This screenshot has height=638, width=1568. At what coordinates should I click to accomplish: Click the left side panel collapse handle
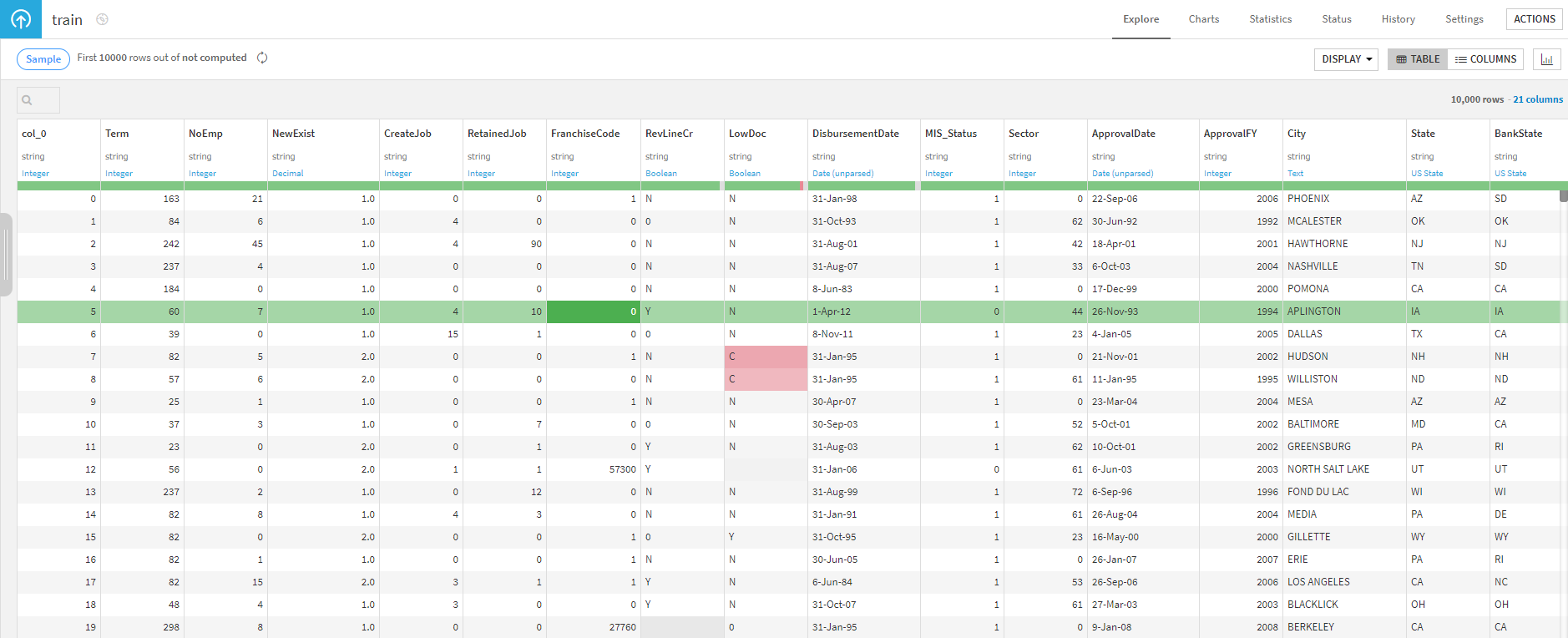6,255
